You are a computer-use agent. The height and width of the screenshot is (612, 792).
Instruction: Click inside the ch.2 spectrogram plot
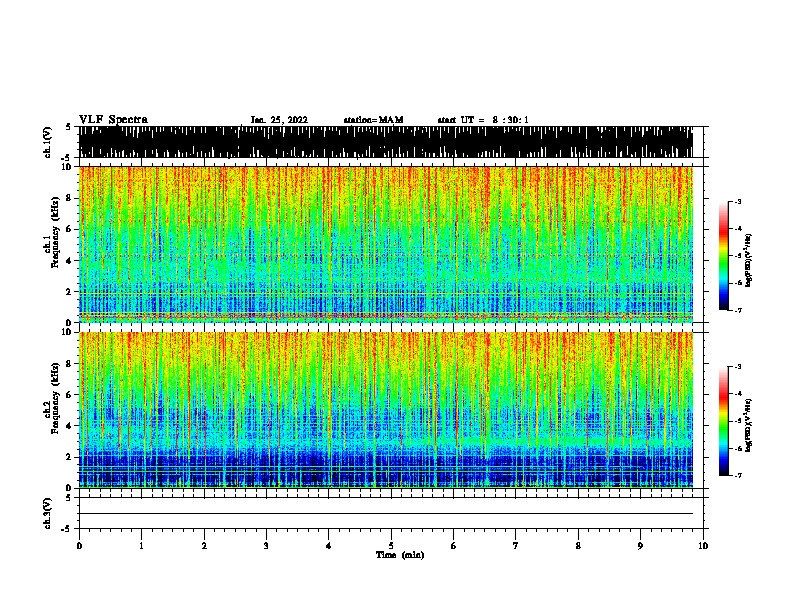(x=386, y=410)
